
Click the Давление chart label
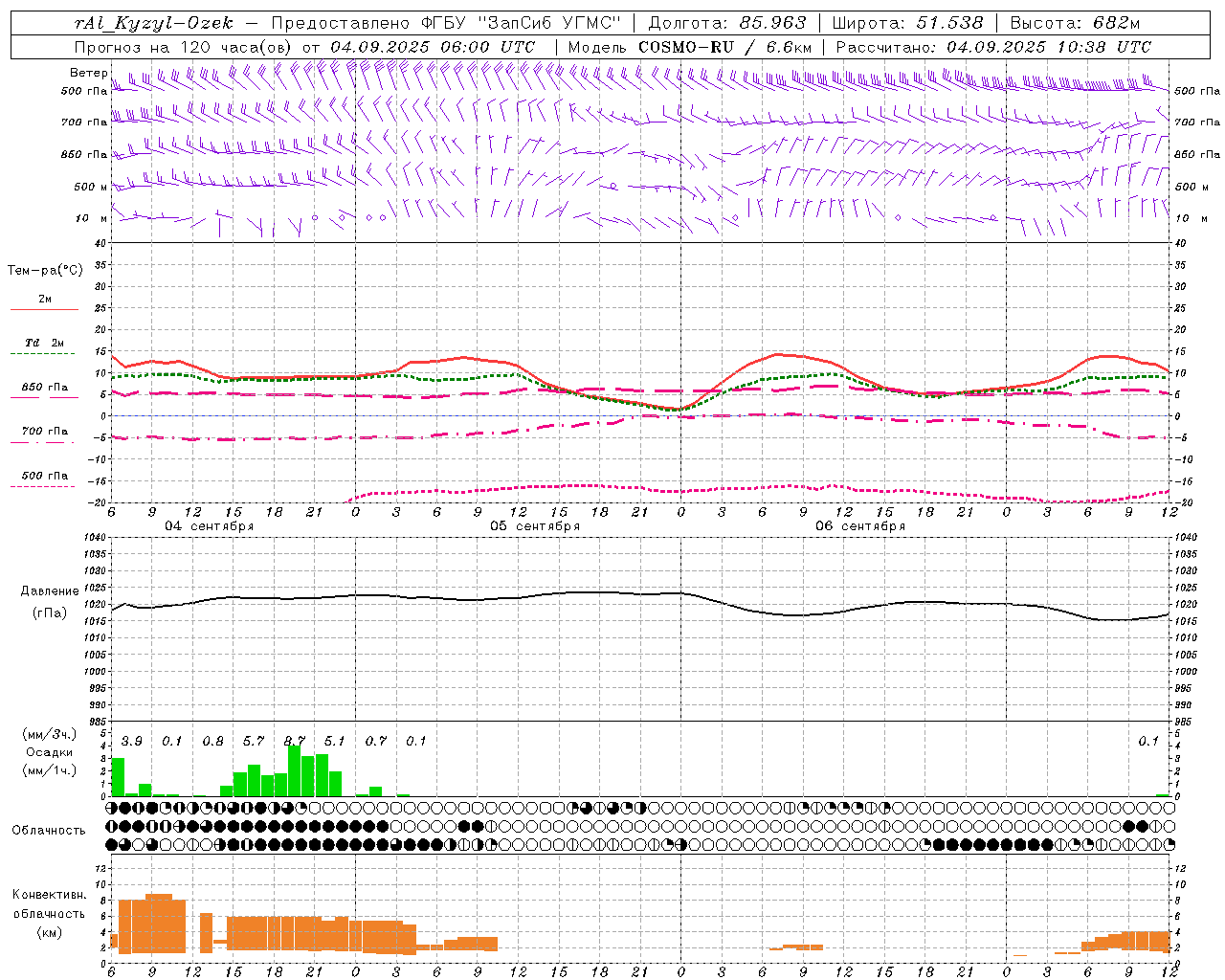click(48, 591)
